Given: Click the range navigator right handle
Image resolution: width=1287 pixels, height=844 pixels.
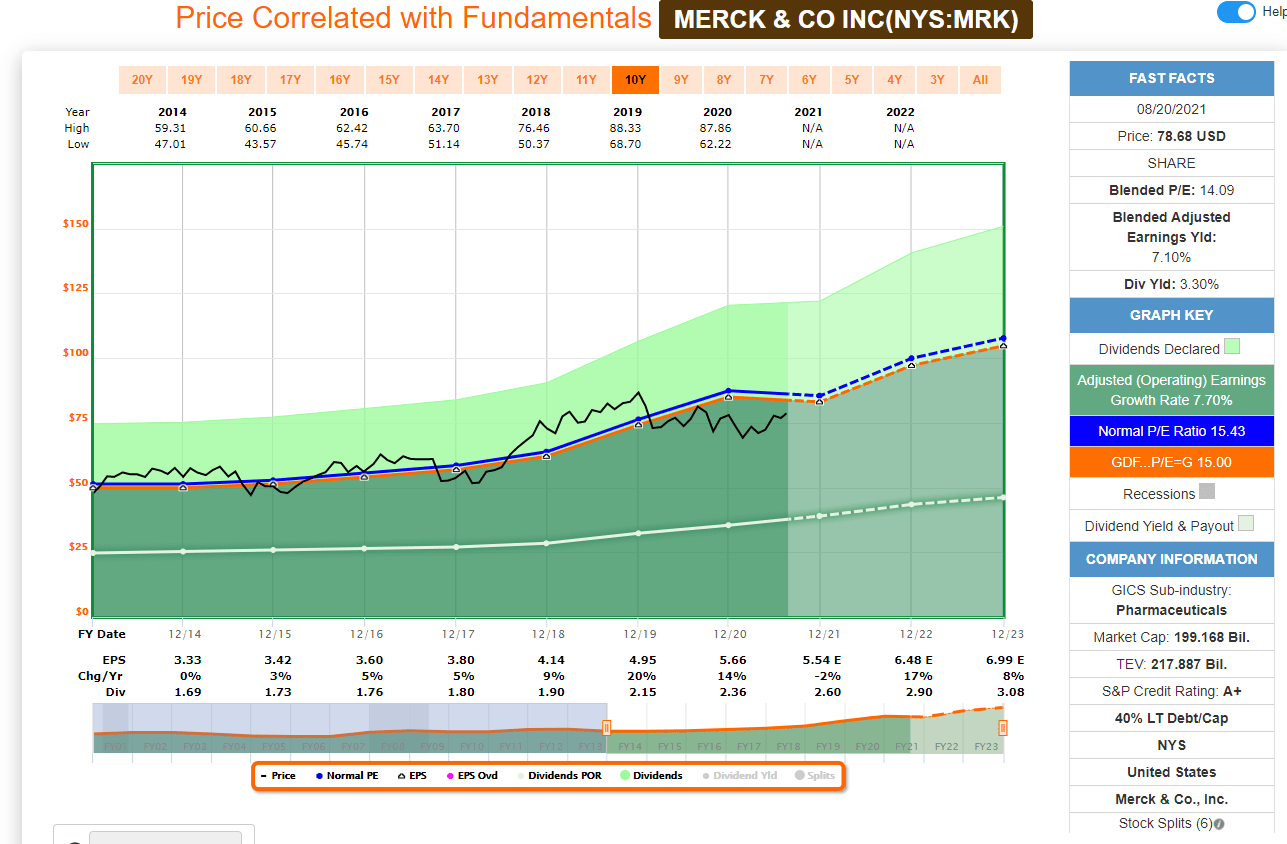Looking at the screenshot, I should tap(1003, 727).
